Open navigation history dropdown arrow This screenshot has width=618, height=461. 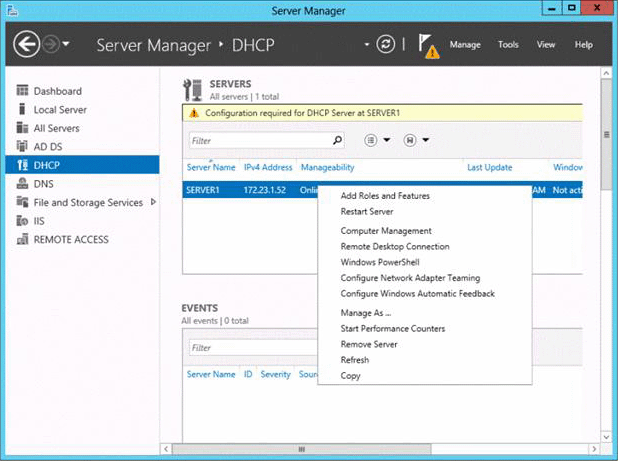[67, 45]
